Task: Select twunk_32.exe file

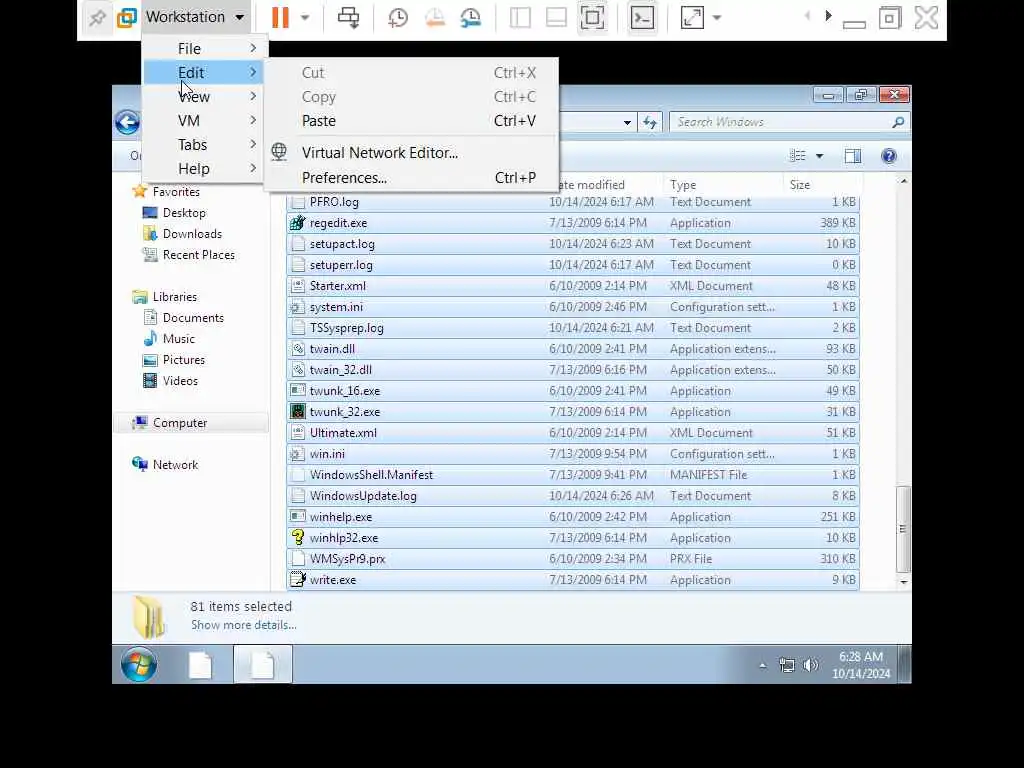Action: click(x=573, y=412)
